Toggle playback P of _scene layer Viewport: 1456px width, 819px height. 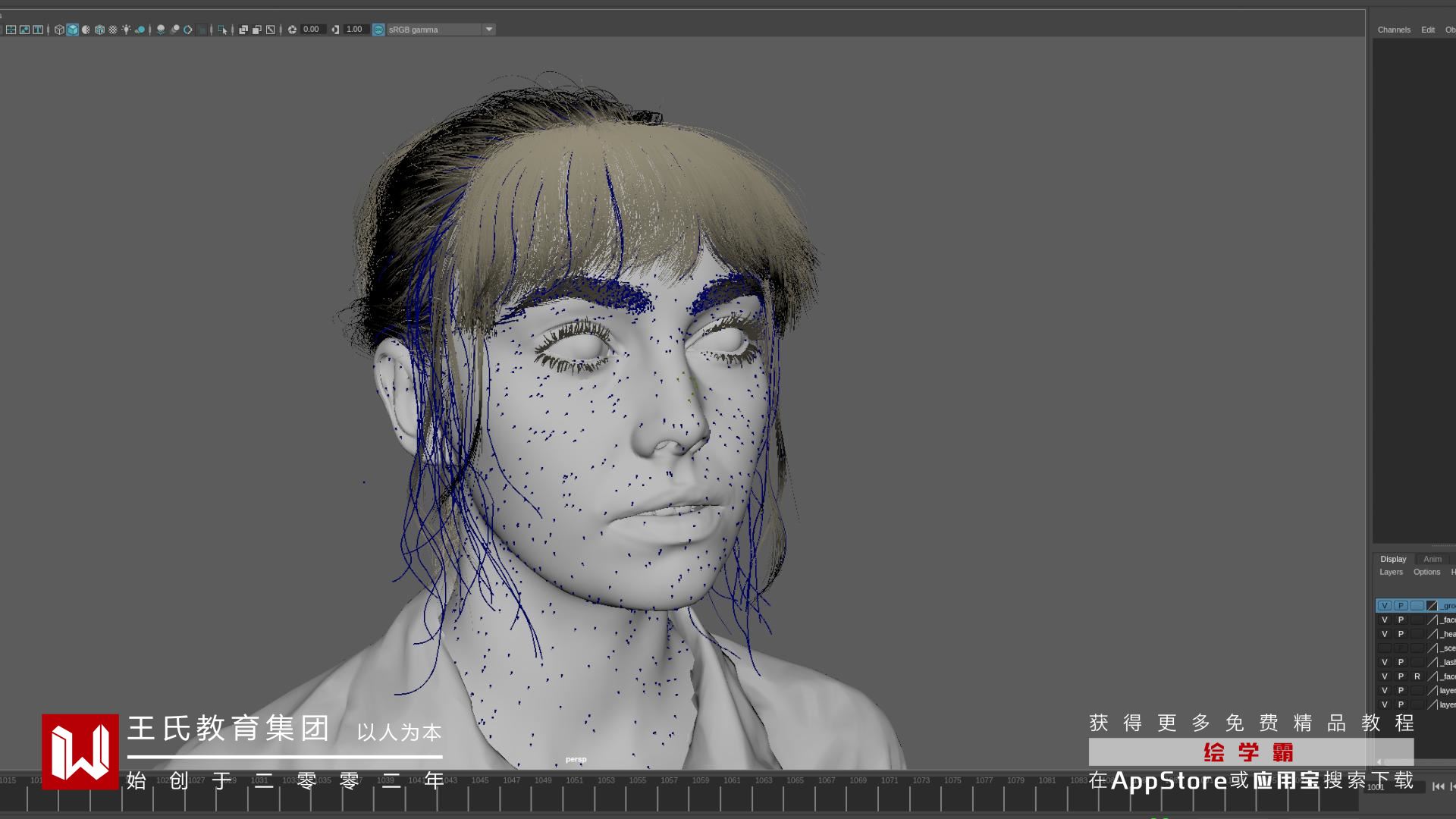[x=1401, y=648]
